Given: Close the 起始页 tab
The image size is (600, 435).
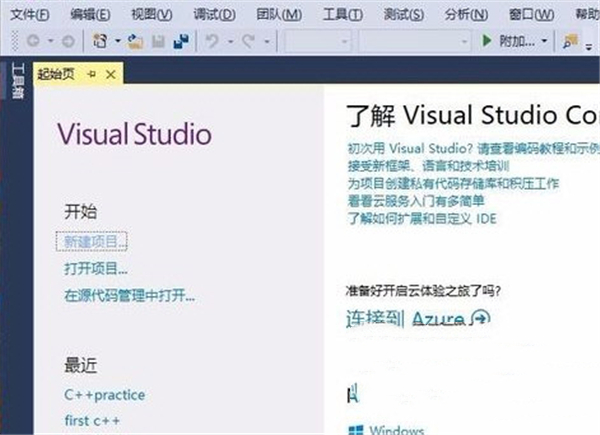Looking at the screenshot, I should 110,74.
